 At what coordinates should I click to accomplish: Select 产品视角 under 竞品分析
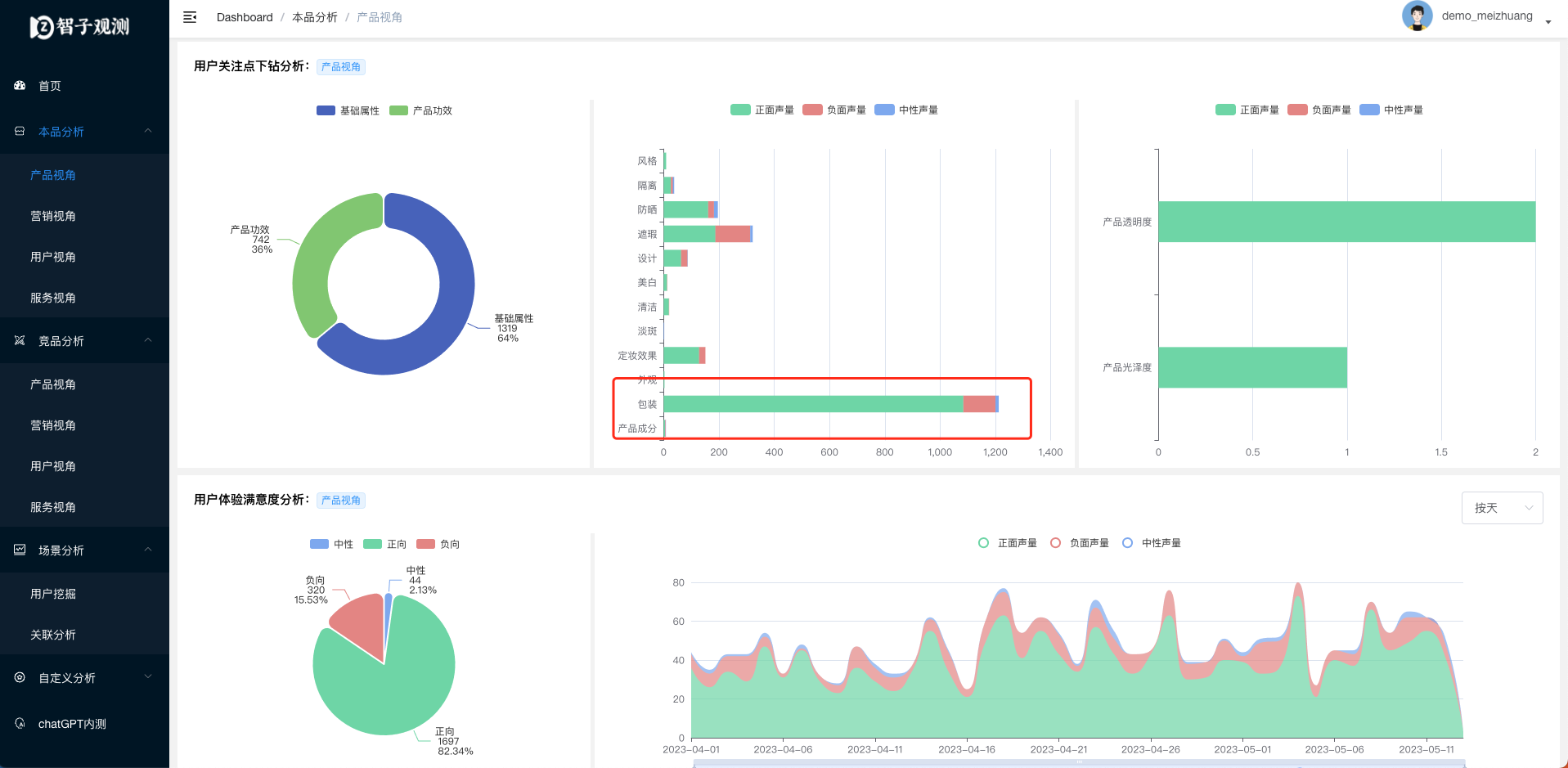point(84,384)
